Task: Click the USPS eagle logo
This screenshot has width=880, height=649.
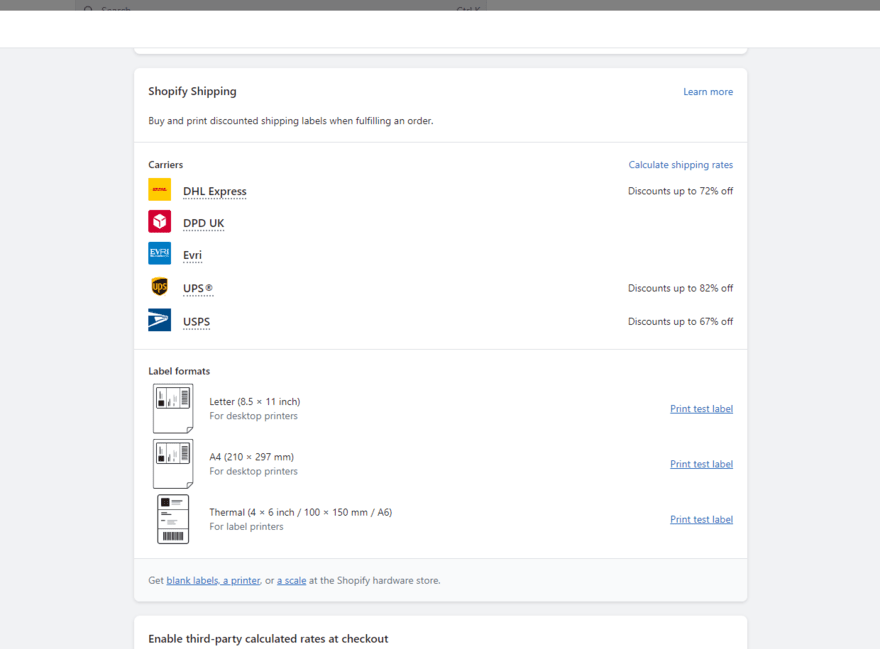Action: pos(159,320)
